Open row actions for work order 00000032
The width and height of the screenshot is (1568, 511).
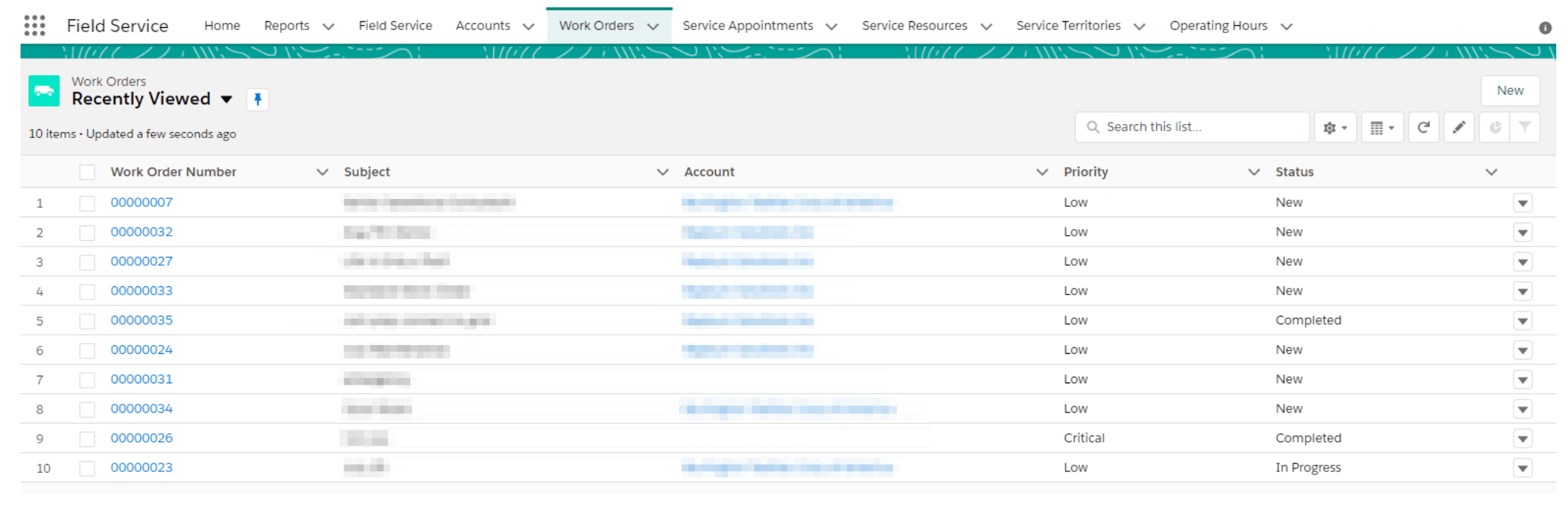(x=1522, y=233)
